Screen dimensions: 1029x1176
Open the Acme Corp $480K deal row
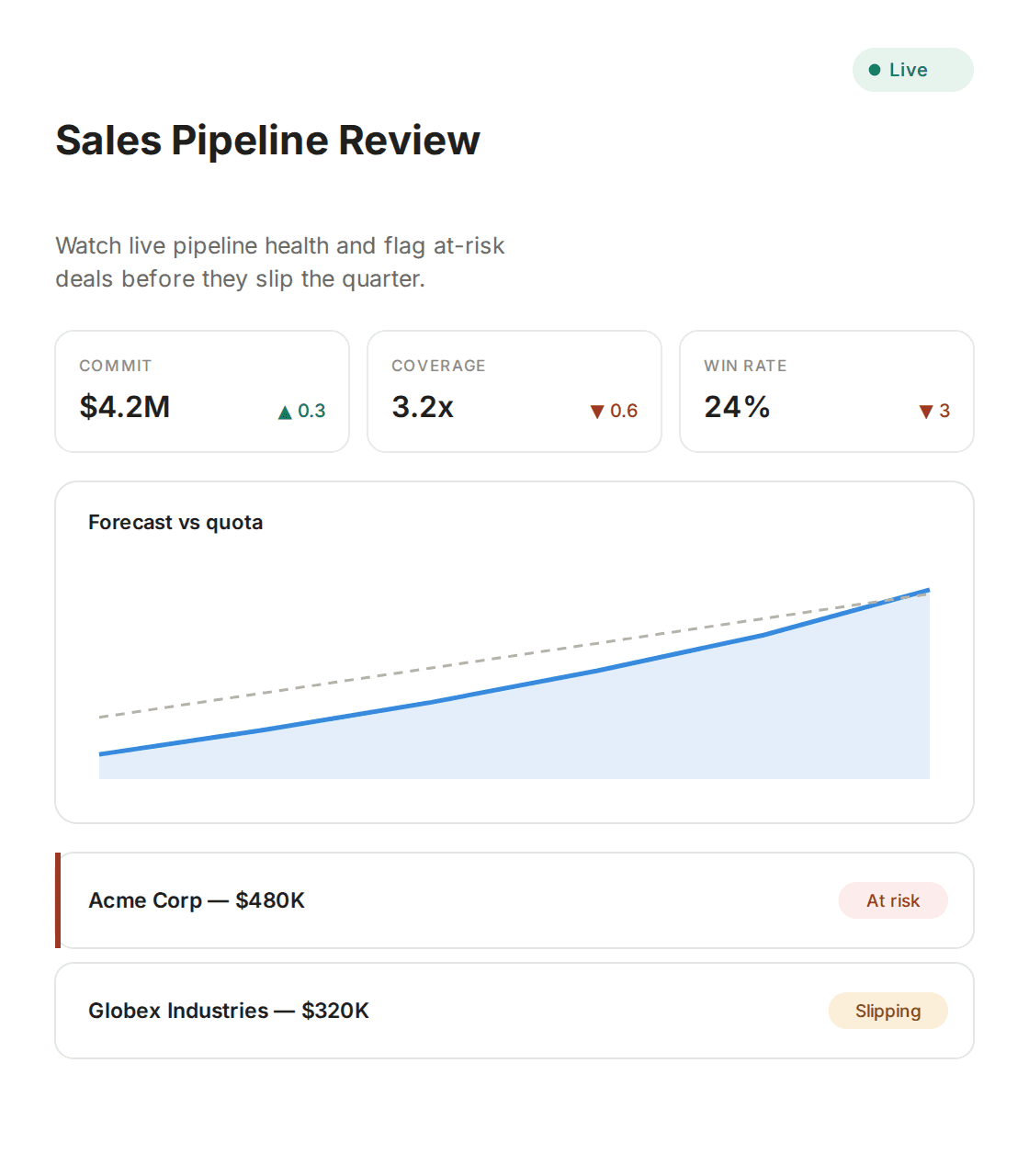click(514, 900)
